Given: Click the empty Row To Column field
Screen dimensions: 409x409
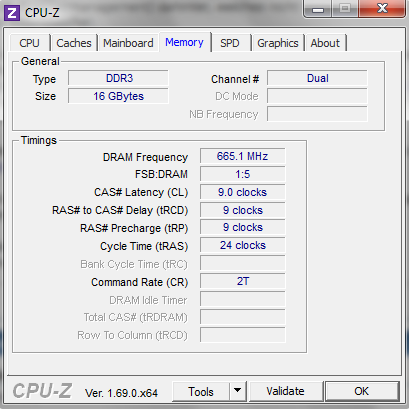Looking at the screenshot, I should pos(243,335).
